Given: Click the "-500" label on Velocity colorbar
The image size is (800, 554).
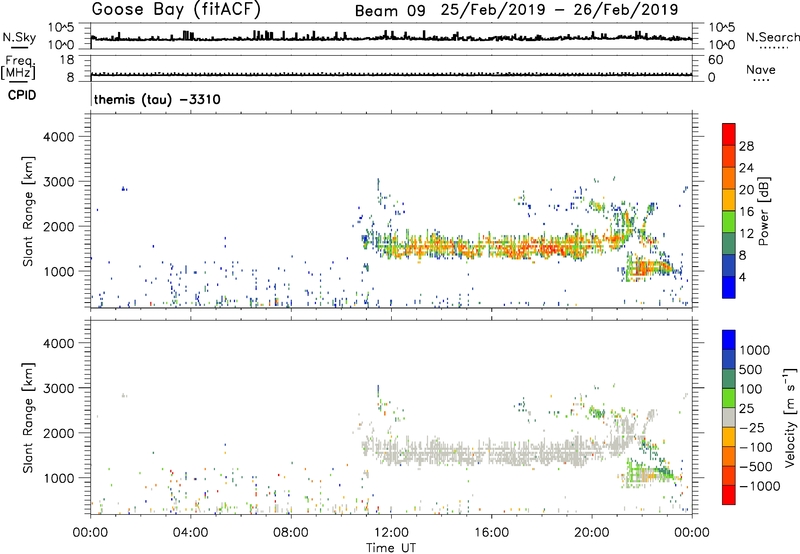Looking at the screenshot, I should [755, 466].
